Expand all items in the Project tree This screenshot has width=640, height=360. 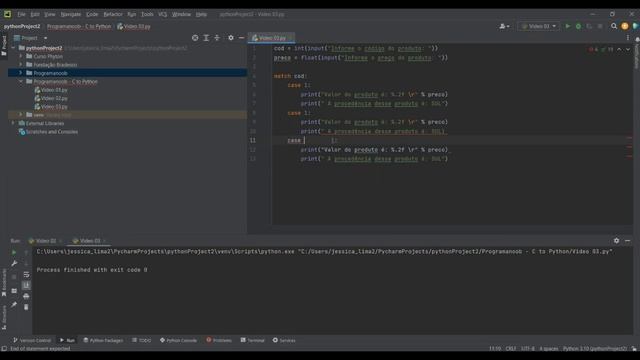click(206, 38)
